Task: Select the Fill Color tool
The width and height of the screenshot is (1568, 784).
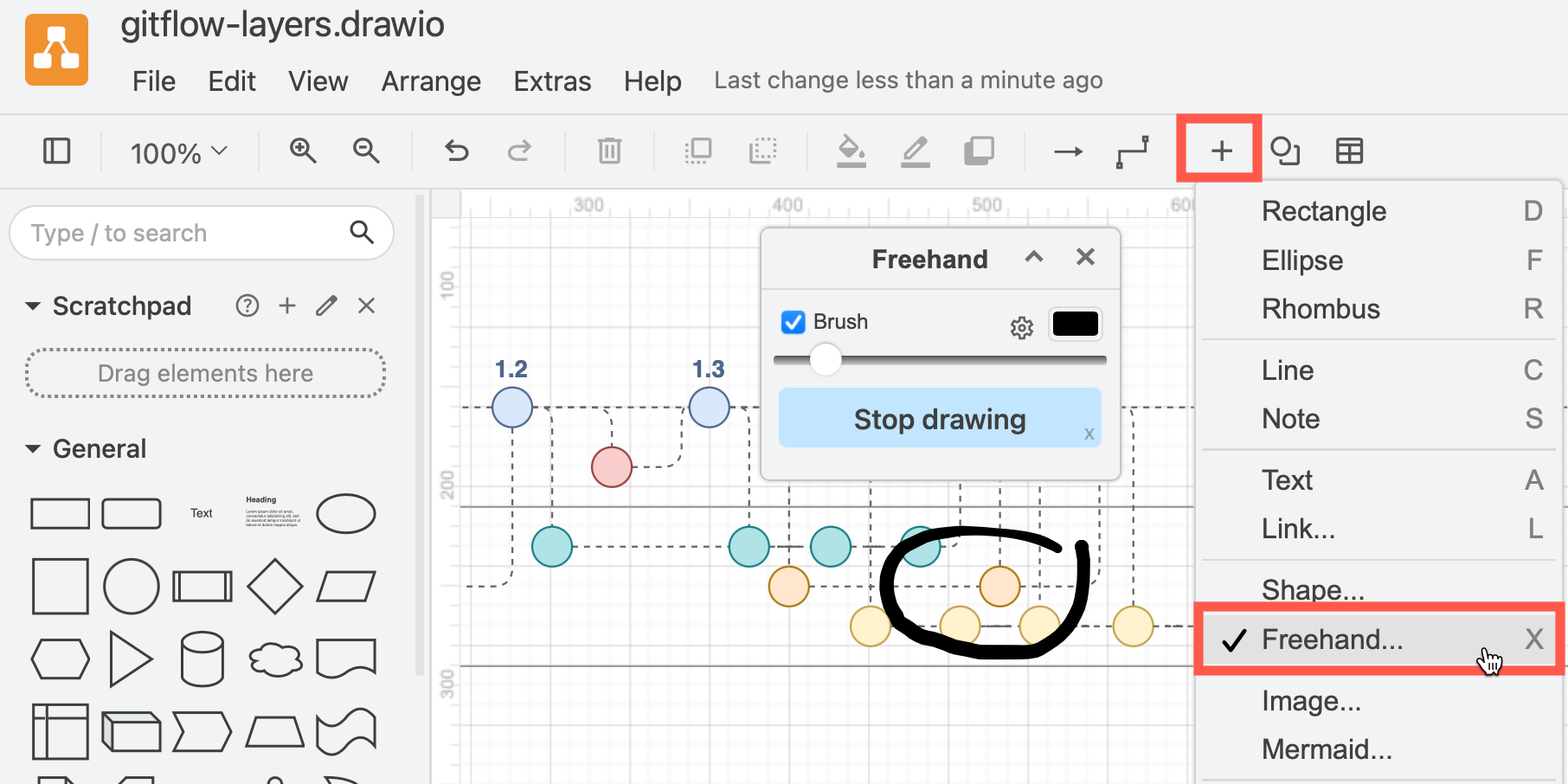Action: click(851, 151)
